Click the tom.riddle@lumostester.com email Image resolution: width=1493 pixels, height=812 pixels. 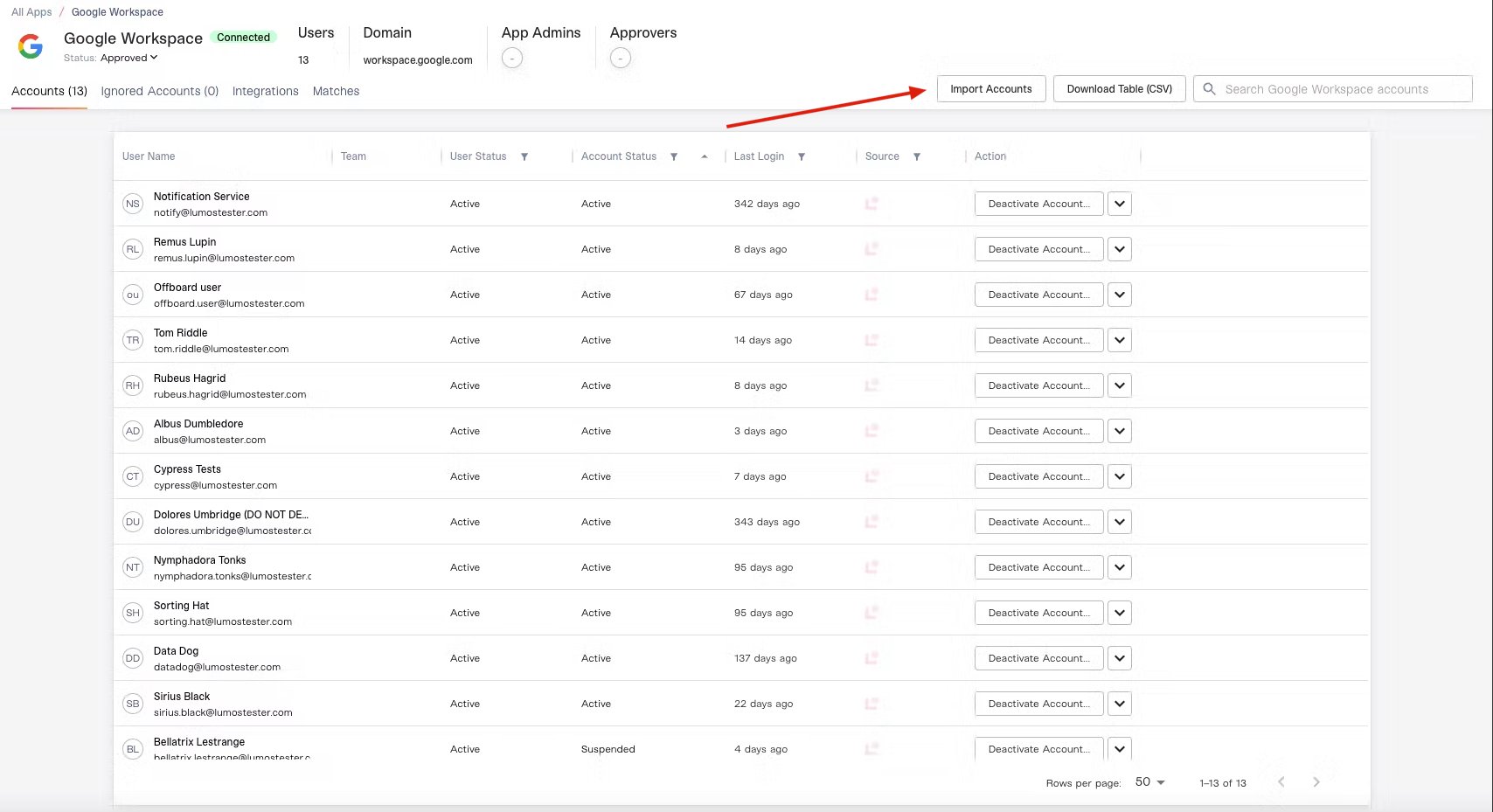(x=221, y=349)
